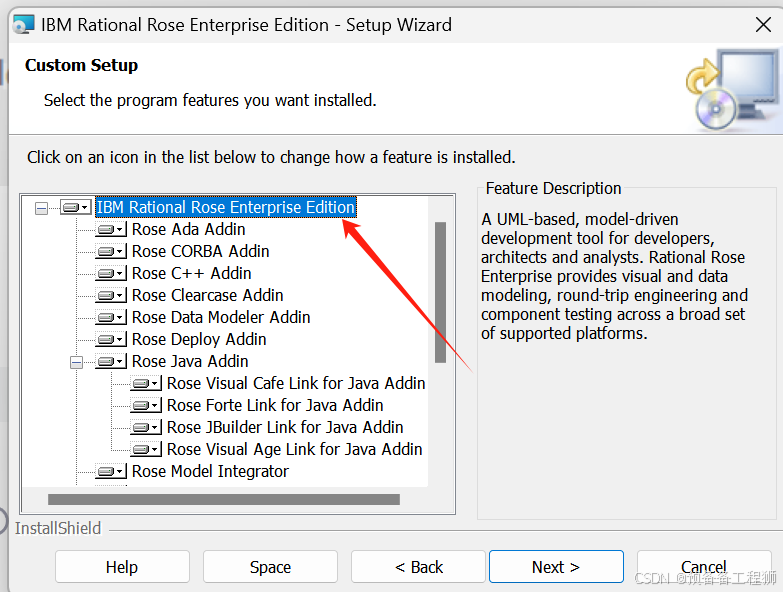Click the horizontal scrollbar thumb in feature tree
783x592 pixels.
(224, 500)
